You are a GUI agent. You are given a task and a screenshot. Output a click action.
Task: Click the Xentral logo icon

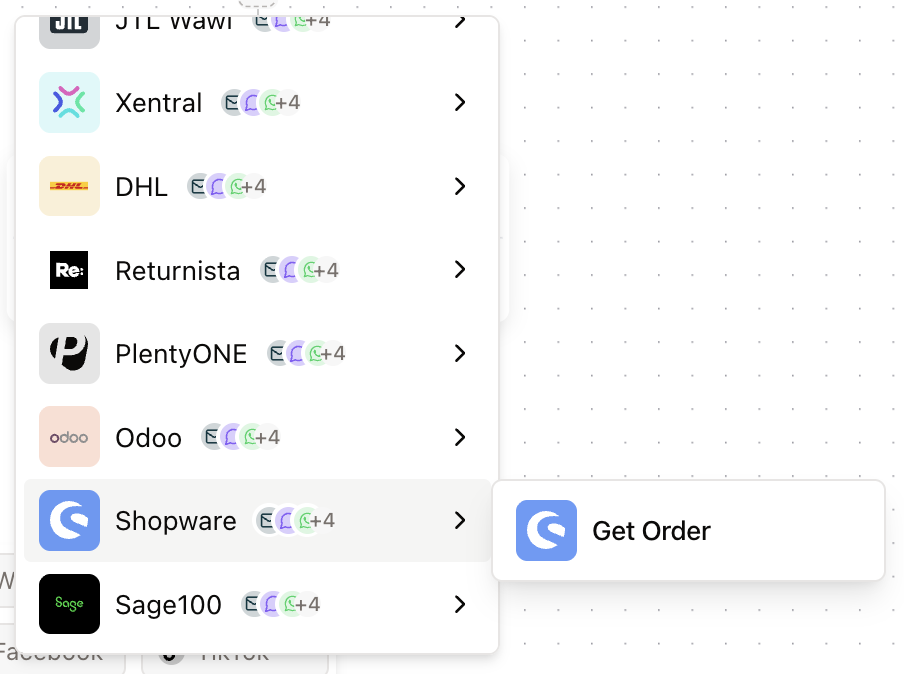pos(69,102)
